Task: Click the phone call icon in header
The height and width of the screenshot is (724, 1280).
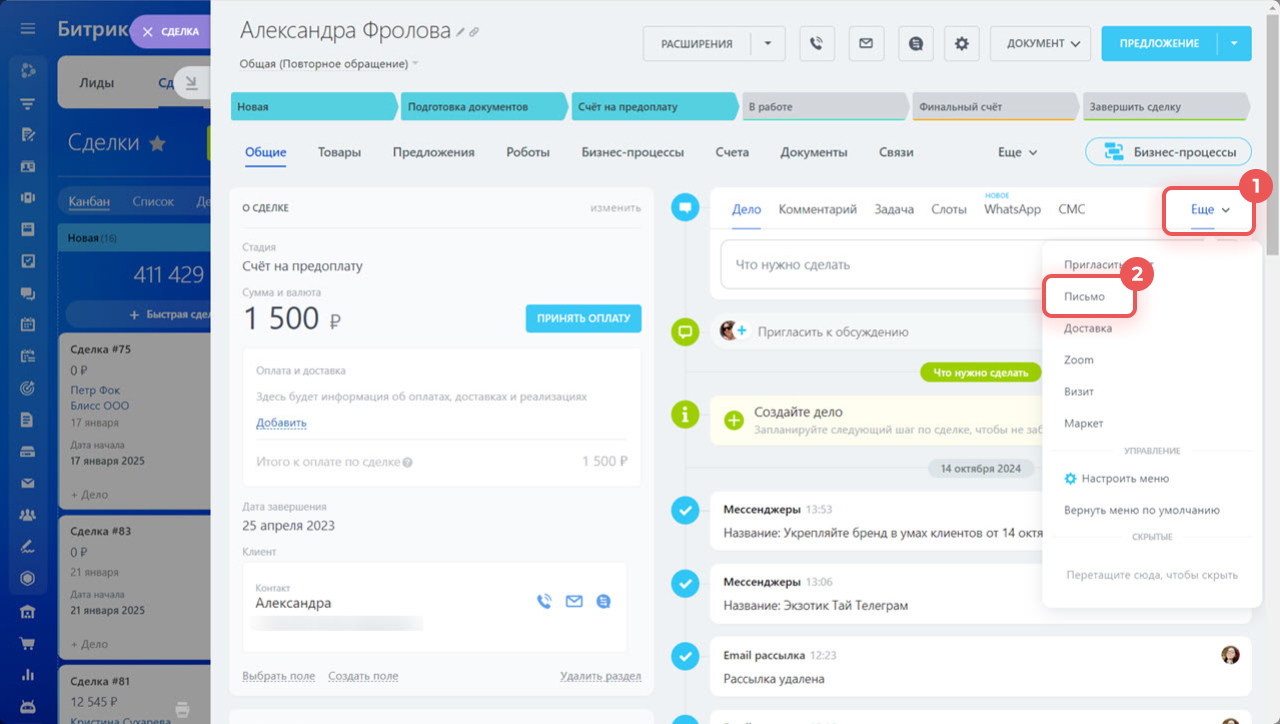Action: tap(817, 44)
